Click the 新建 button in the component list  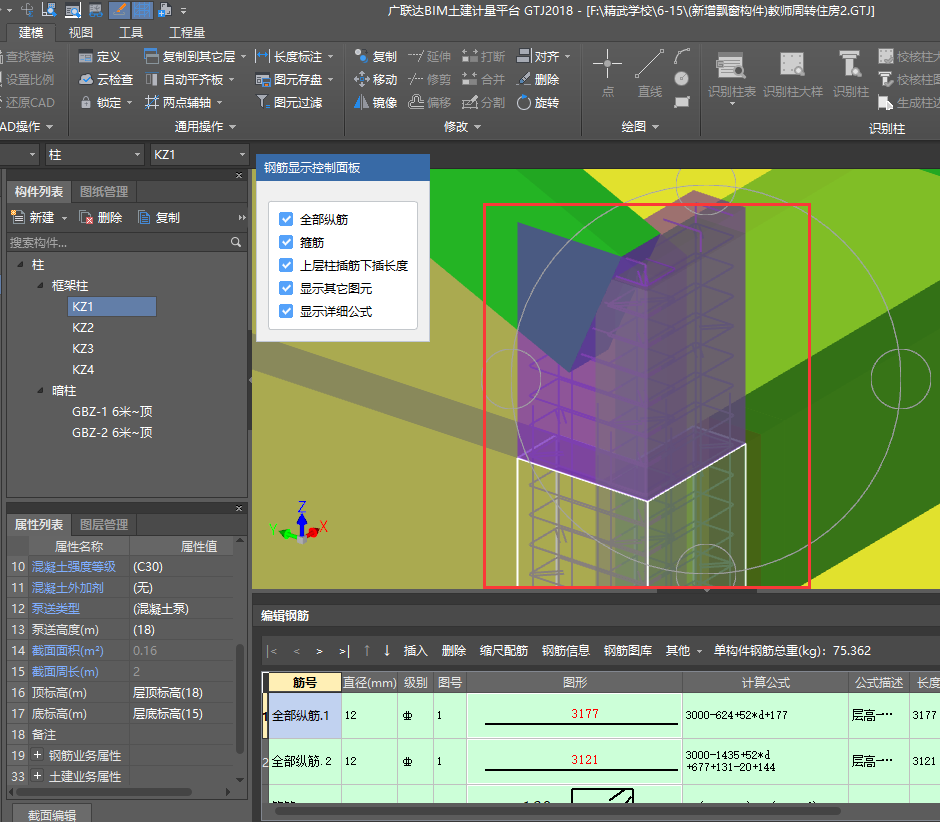34,218
